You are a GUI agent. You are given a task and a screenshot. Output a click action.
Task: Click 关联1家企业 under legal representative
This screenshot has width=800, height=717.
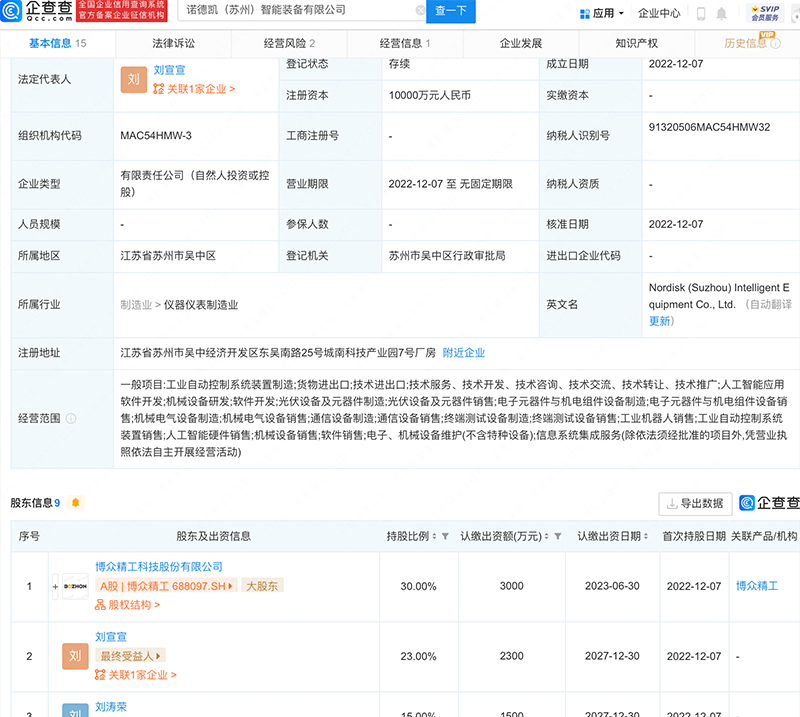[194, 89]
